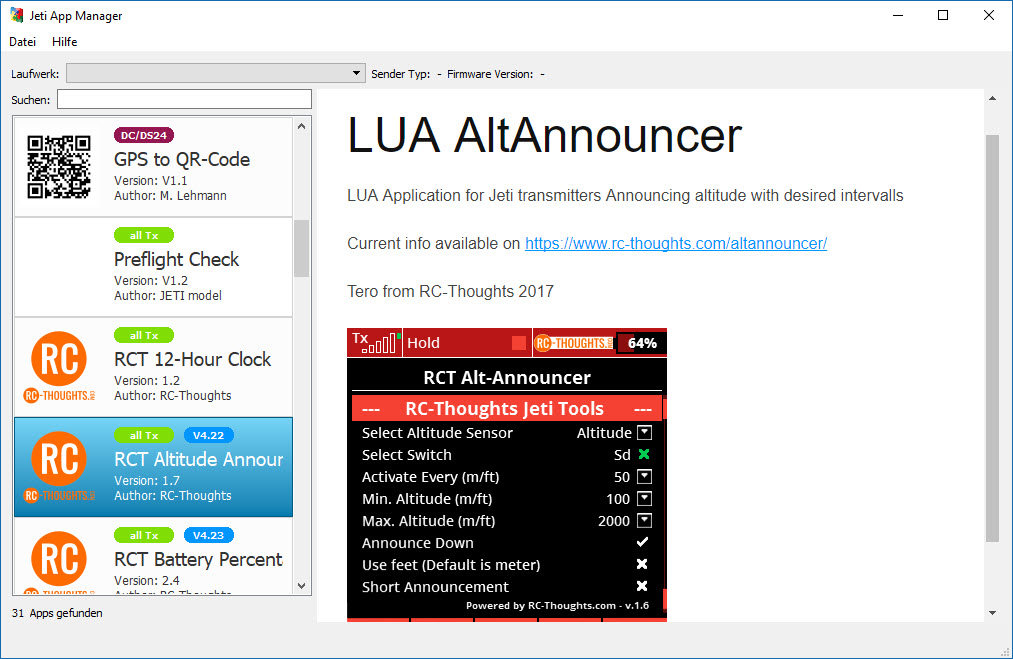The image size is (1013, 659).
Task: Click the 64% battery indicator
Action: tap(642, 343)
